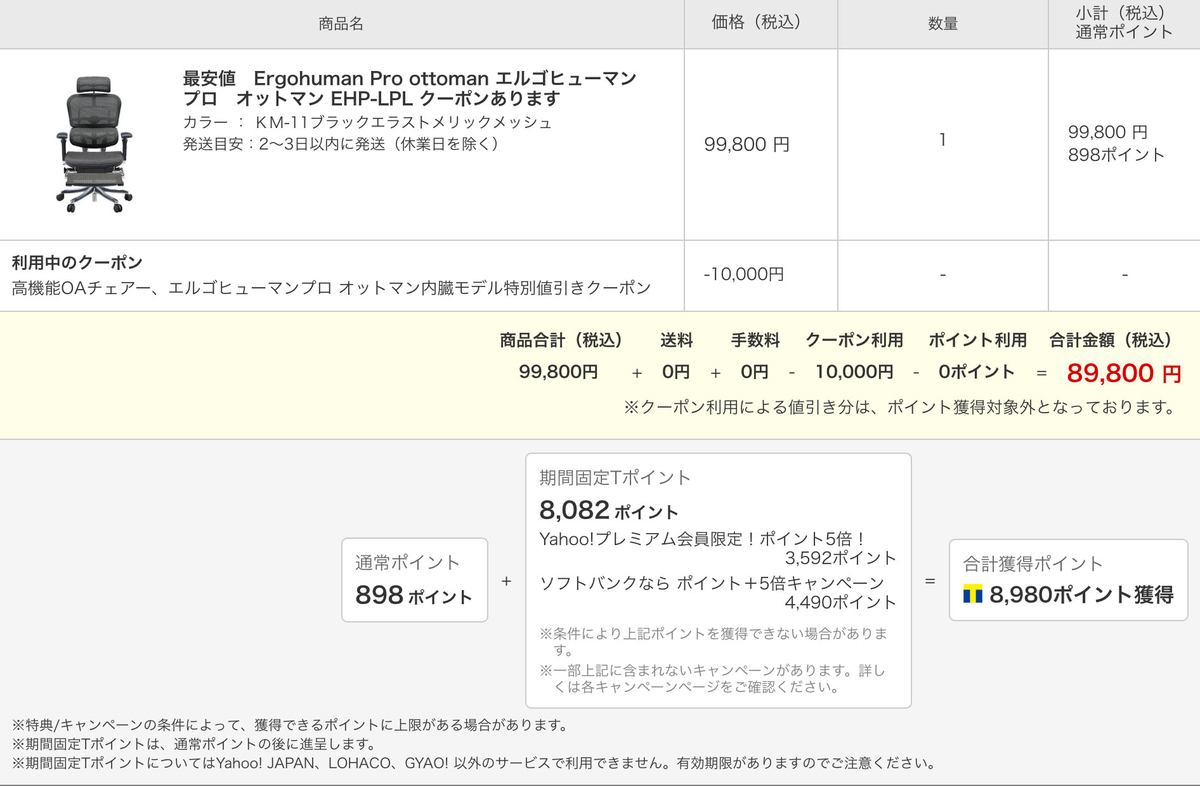Click the 8,980ポイント獲得 text
This screenshot has width=1200, height=786.
[1081, 596]
